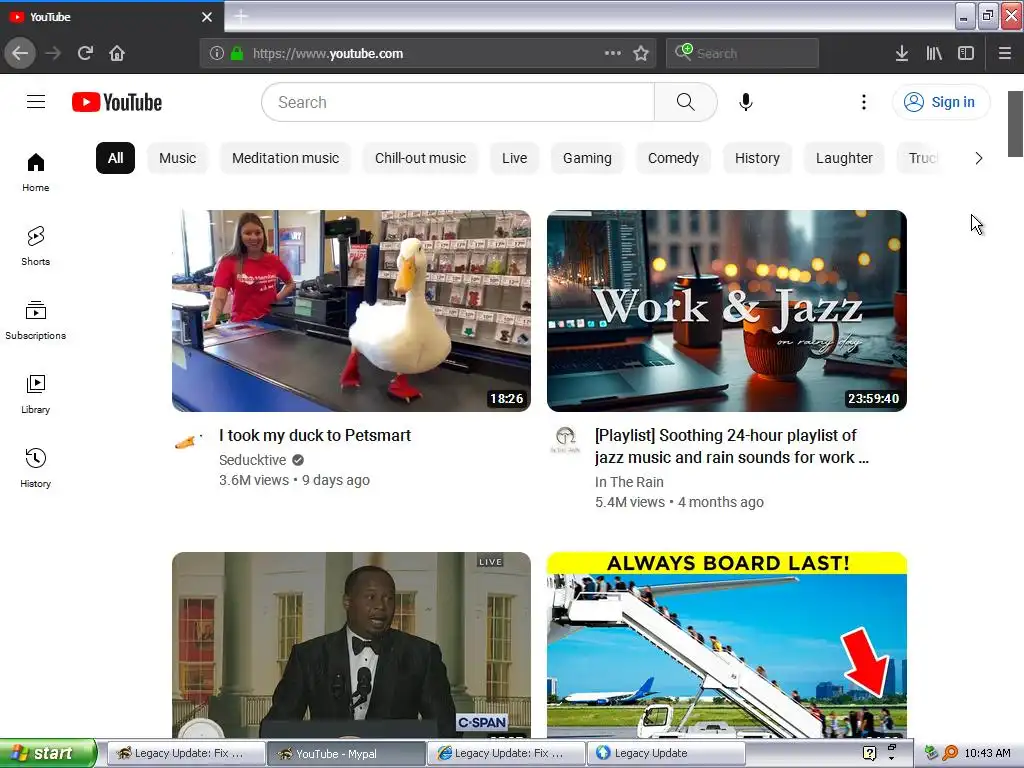Open a new browser tab
The height and width of the screenshot is (768, 1024).
tap(241, 16)
